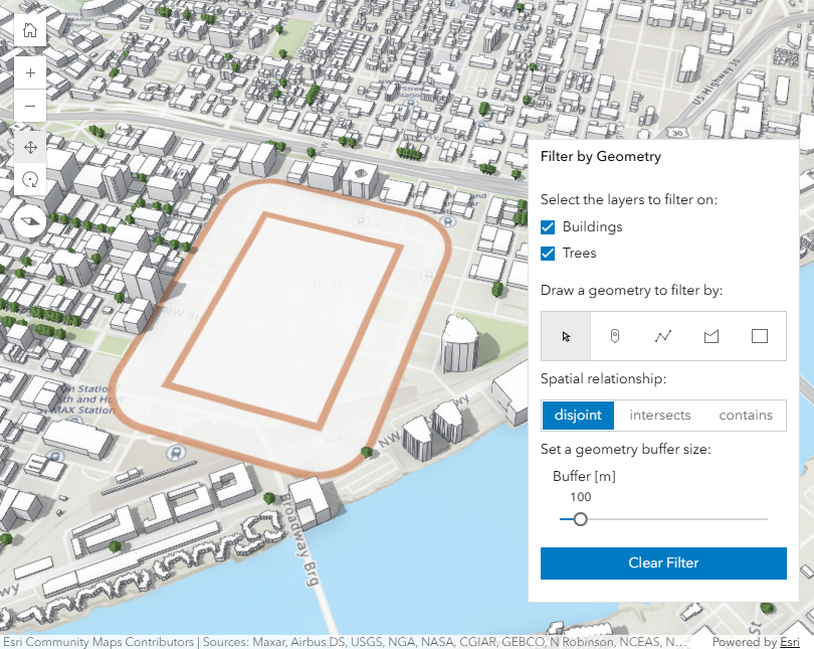
Task: Zoom in with the plus button
Action: point(30,73)
